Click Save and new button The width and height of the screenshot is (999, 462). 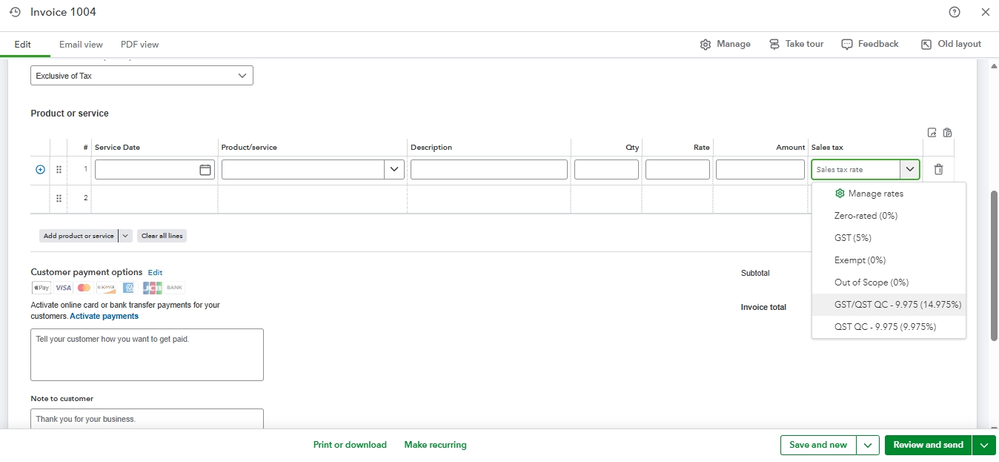(x=818, y=445)
